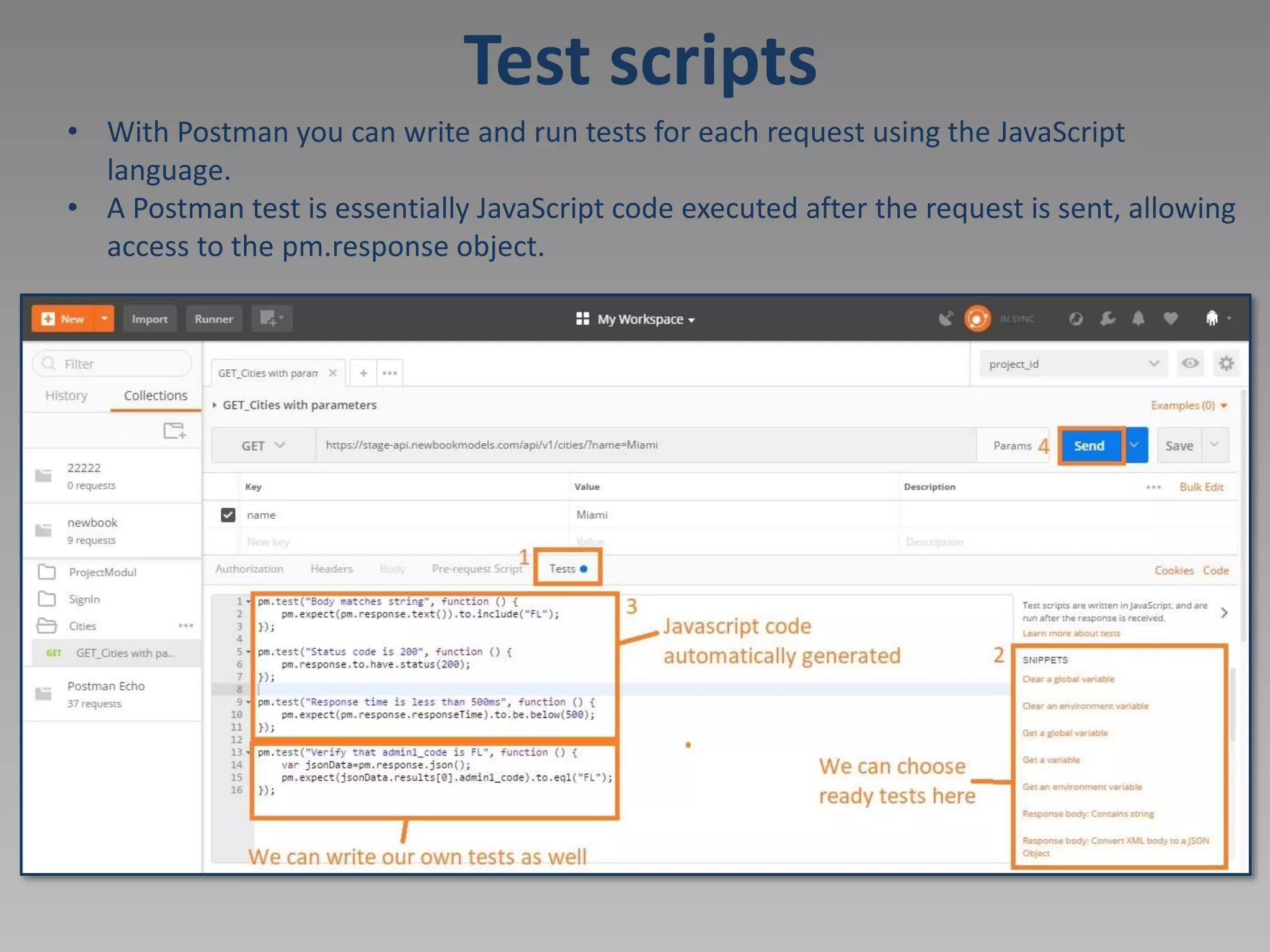Screen dimensions: 1270x952
Task: Click the sidebar Filter search field
Action: (113, 364)
